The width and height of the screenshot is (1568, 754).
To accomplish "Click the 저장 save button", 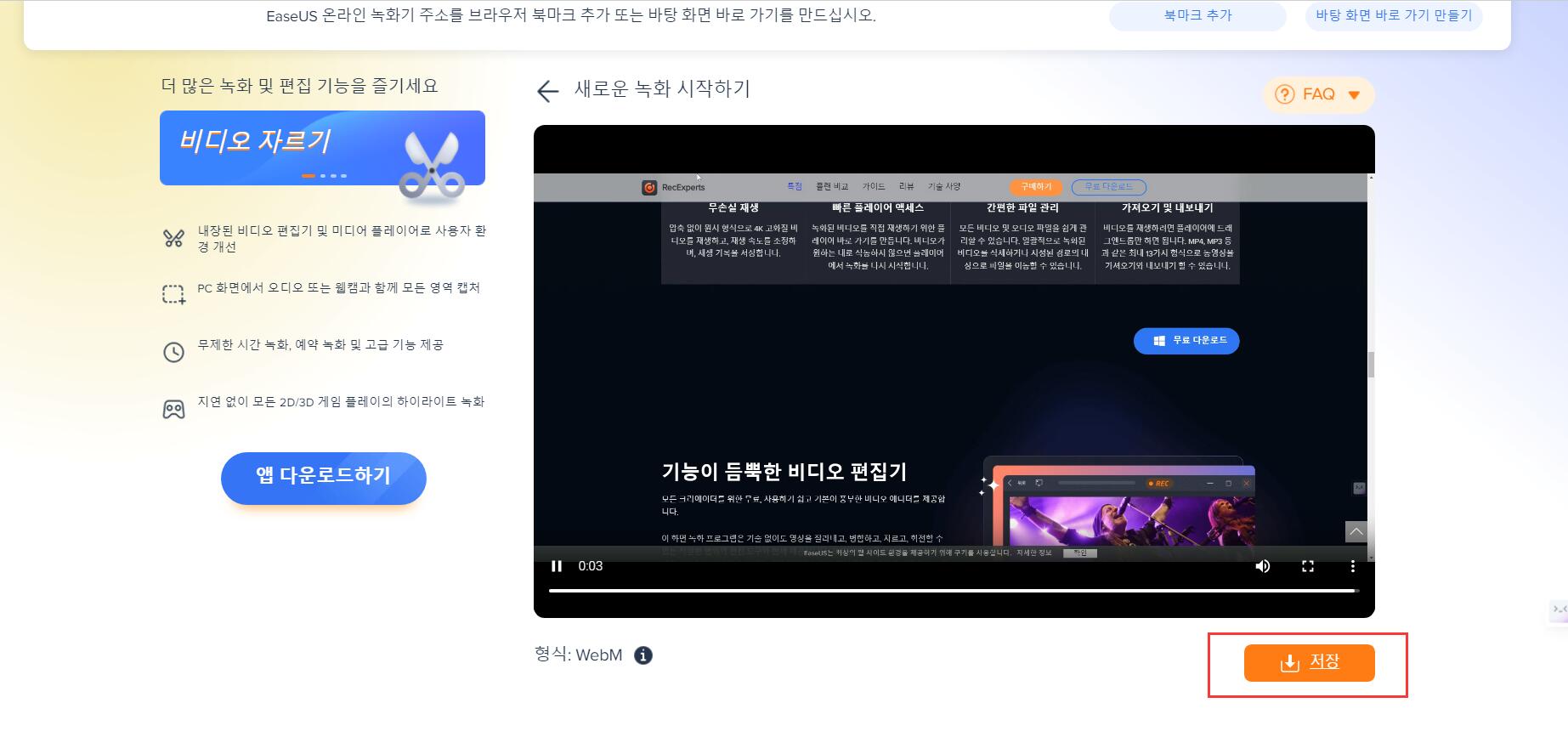I will tap(1309, 663).
